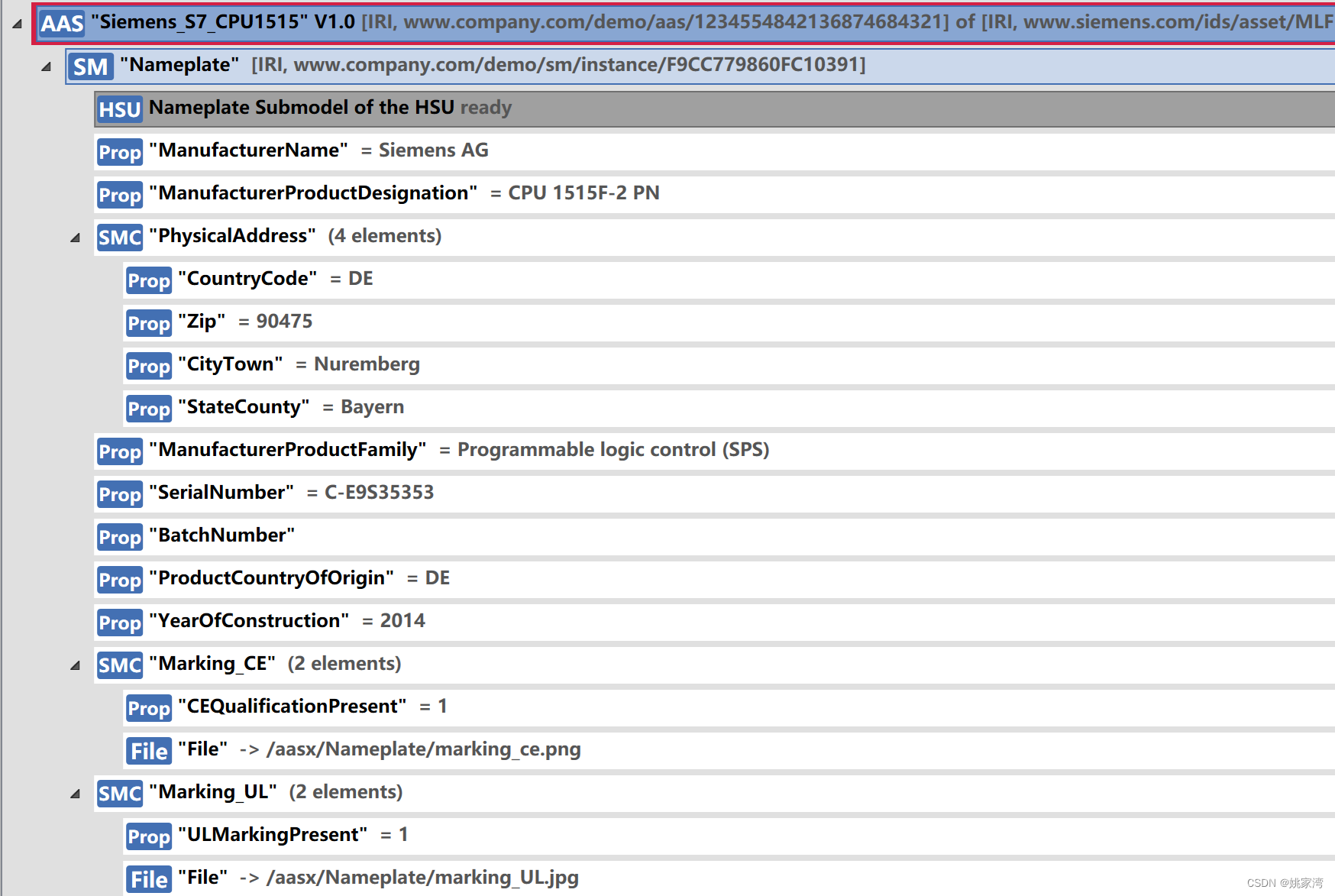This screenshot has height=896, width=1335.
Task: Select Nameplate Submodel of the HSU row
Action: (715, 109)
